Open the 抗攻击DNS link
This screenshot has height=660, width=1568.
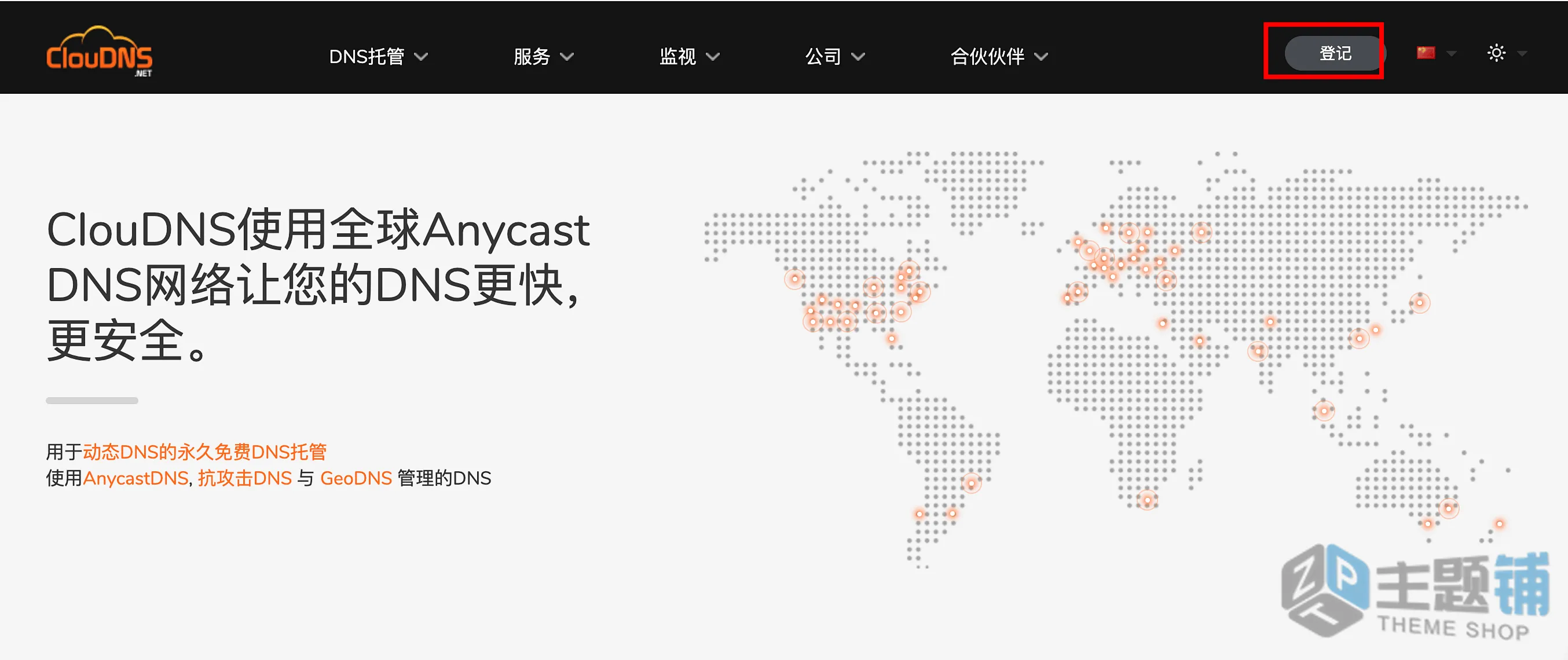[x=245, y=479]
